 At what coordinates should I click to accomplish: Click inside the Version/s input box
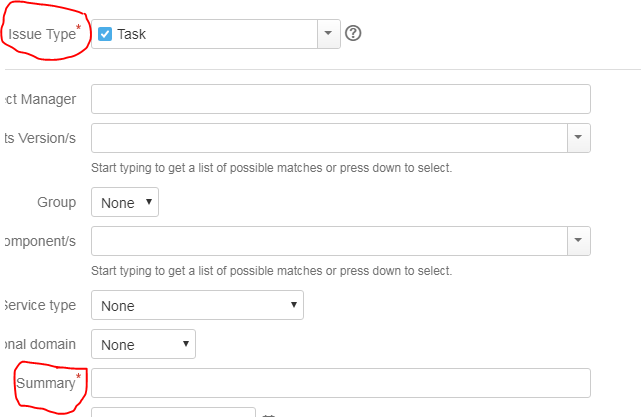point(329,138)
